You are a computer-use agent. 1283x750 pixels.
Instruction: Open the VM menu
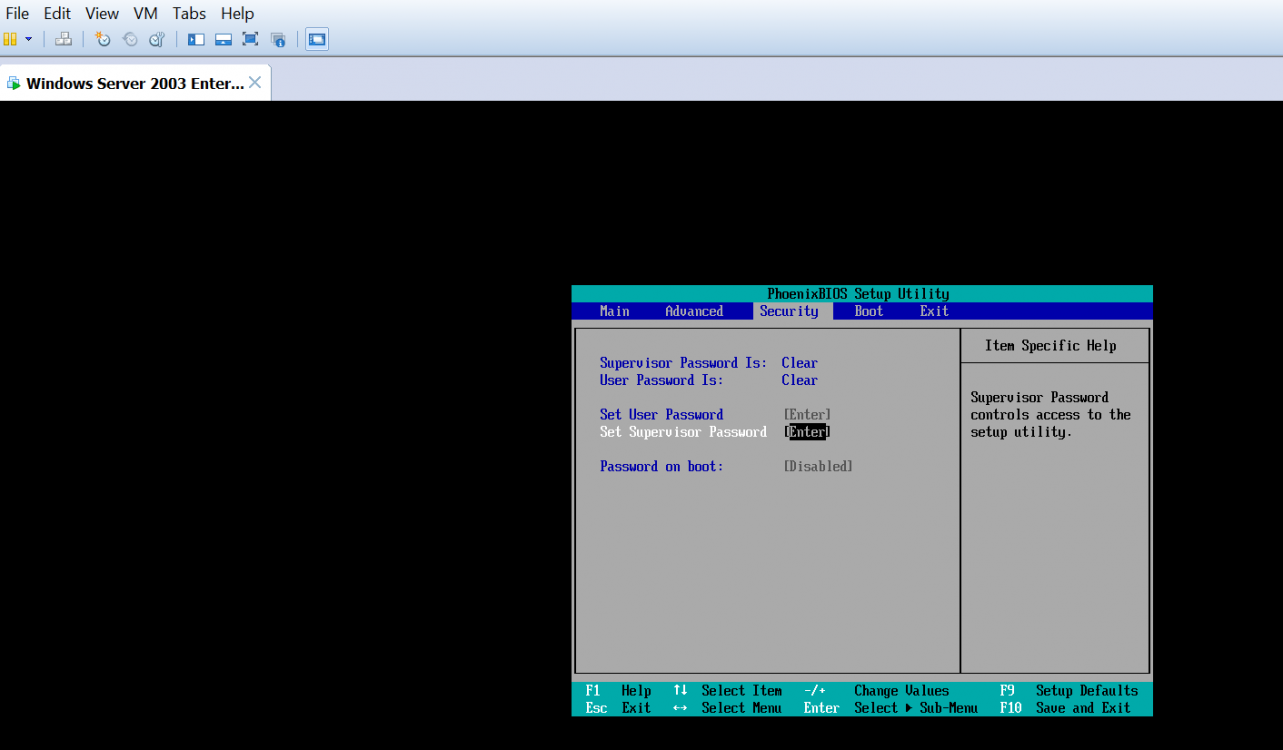(x=145, y=13)
